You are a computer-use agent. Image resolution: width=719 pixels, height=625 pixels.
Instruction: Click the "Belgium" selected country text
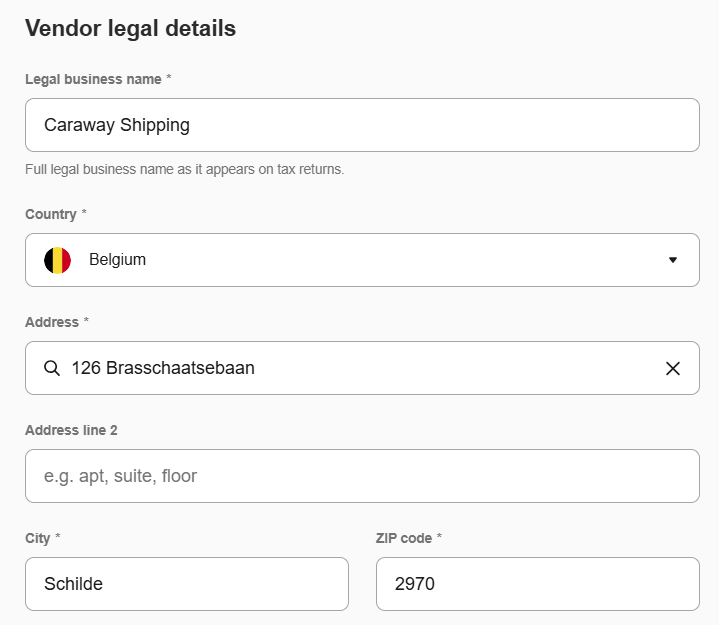(117, 260)
